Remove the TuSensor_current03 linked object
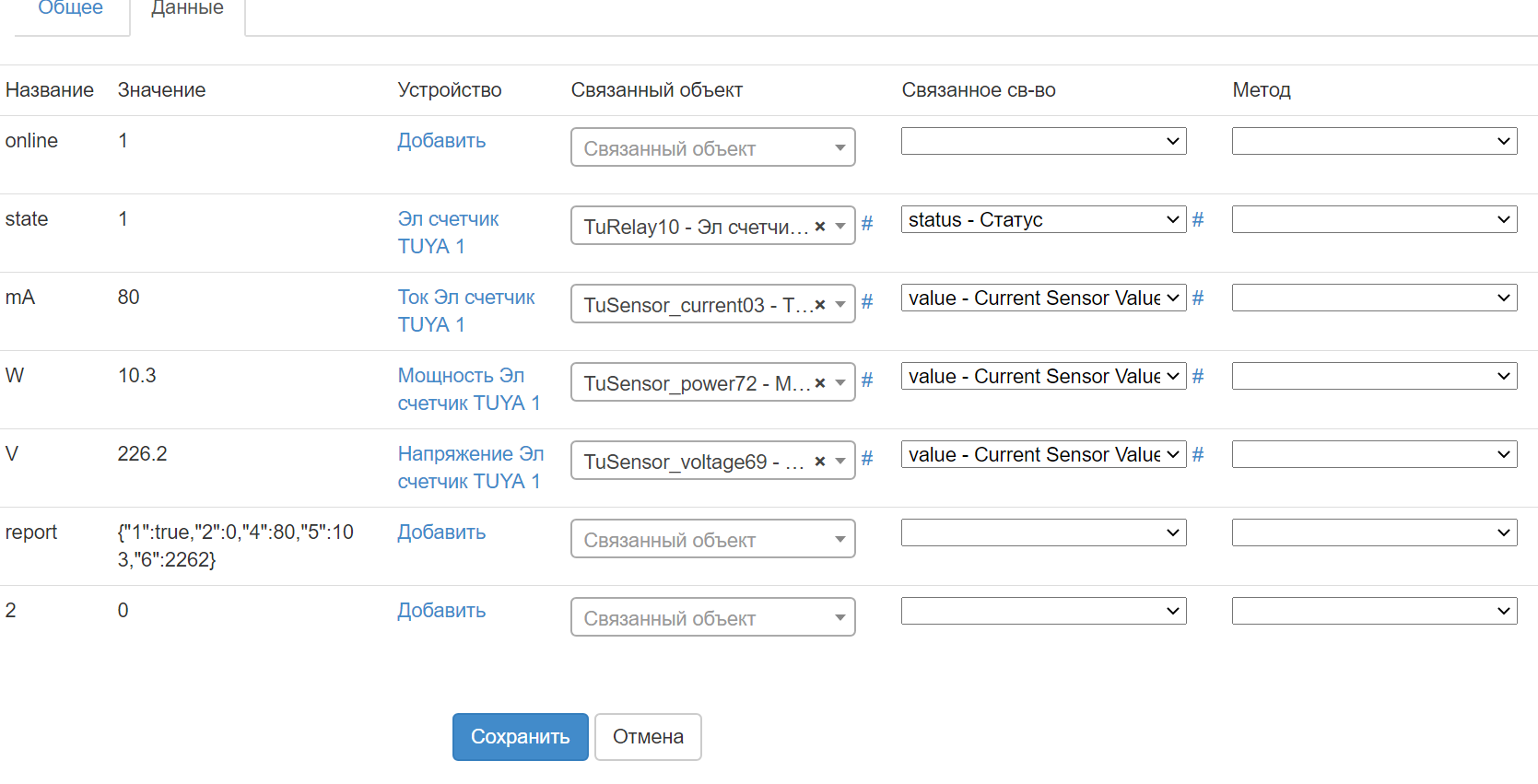 tap(820, 305)
